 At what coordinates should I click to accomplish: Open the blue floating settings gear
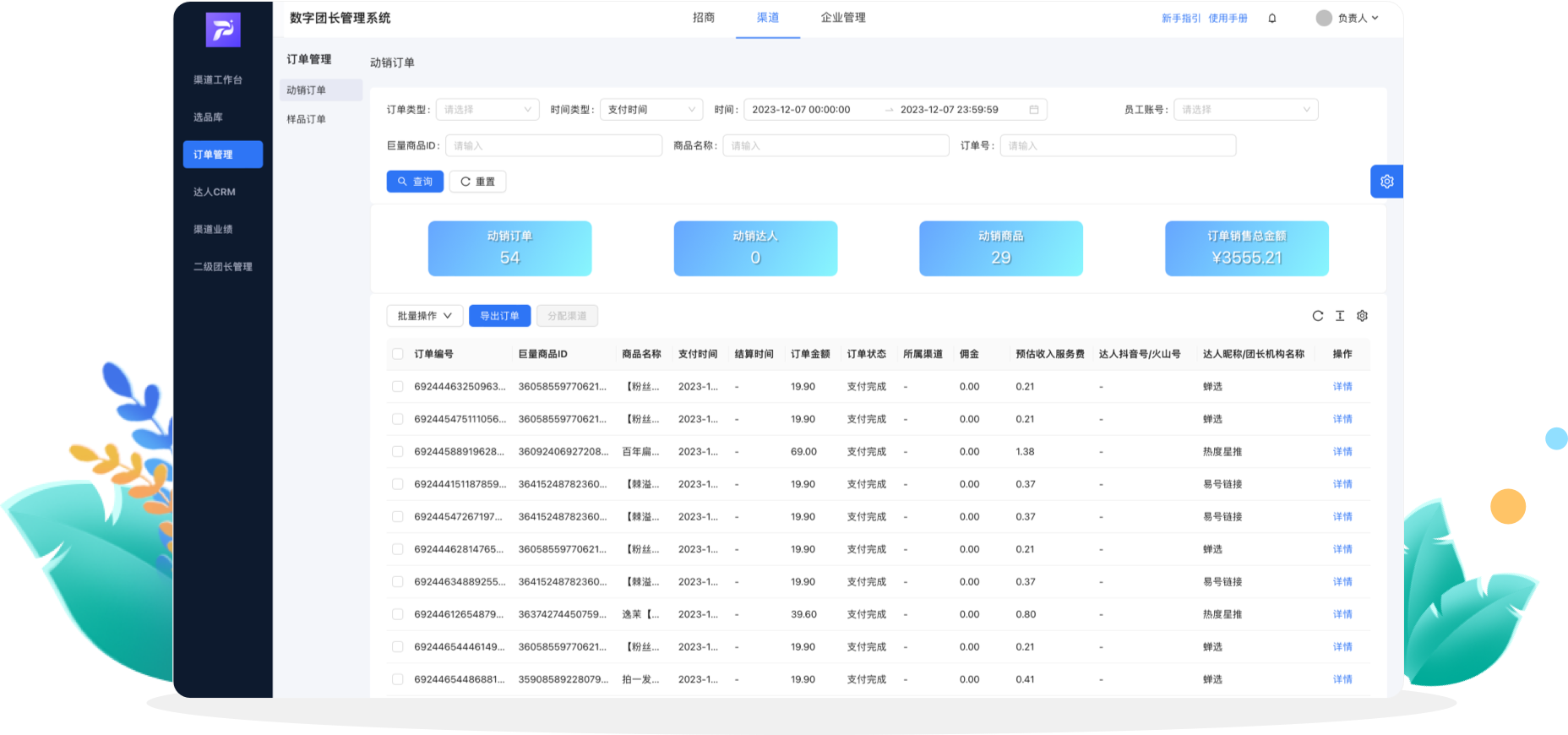click(1386, 182)
